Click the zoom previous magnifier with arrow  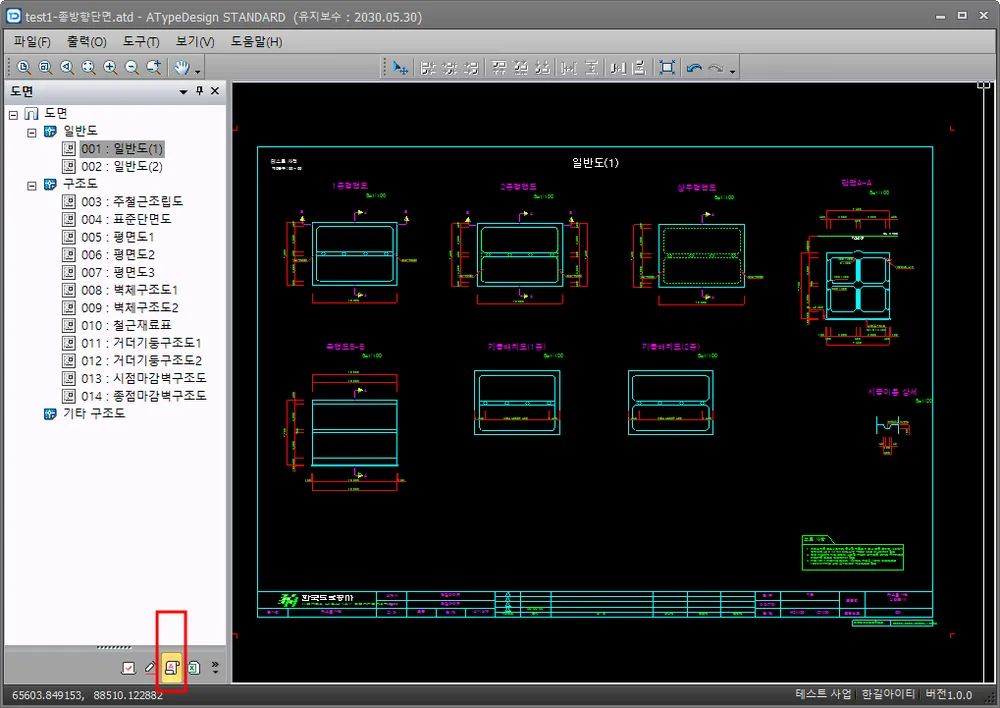67,67
